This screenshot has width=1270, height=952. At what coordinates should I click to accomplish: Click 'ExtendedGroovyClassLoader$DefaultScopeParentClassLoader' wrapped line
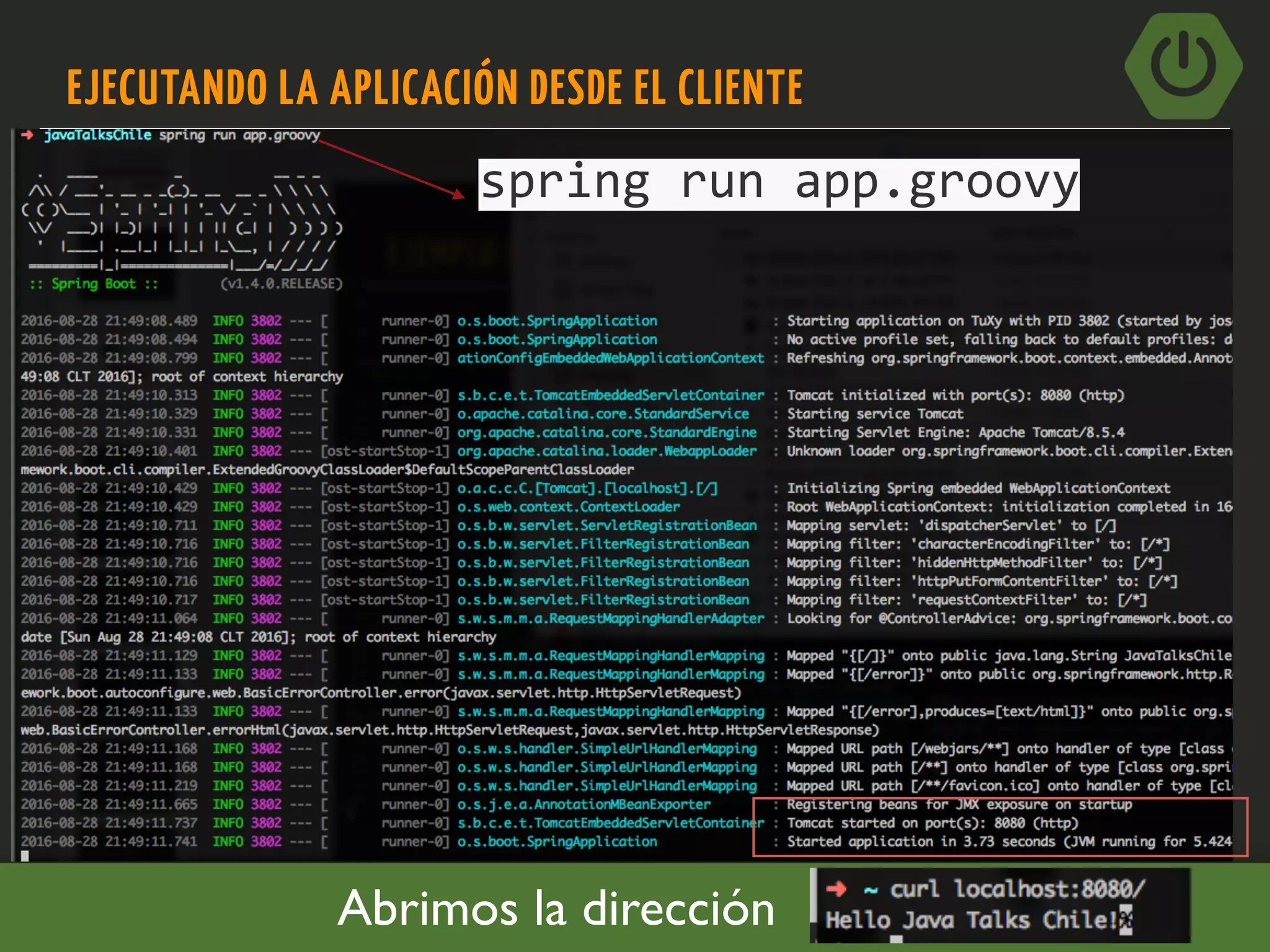[x=327, y=470]
